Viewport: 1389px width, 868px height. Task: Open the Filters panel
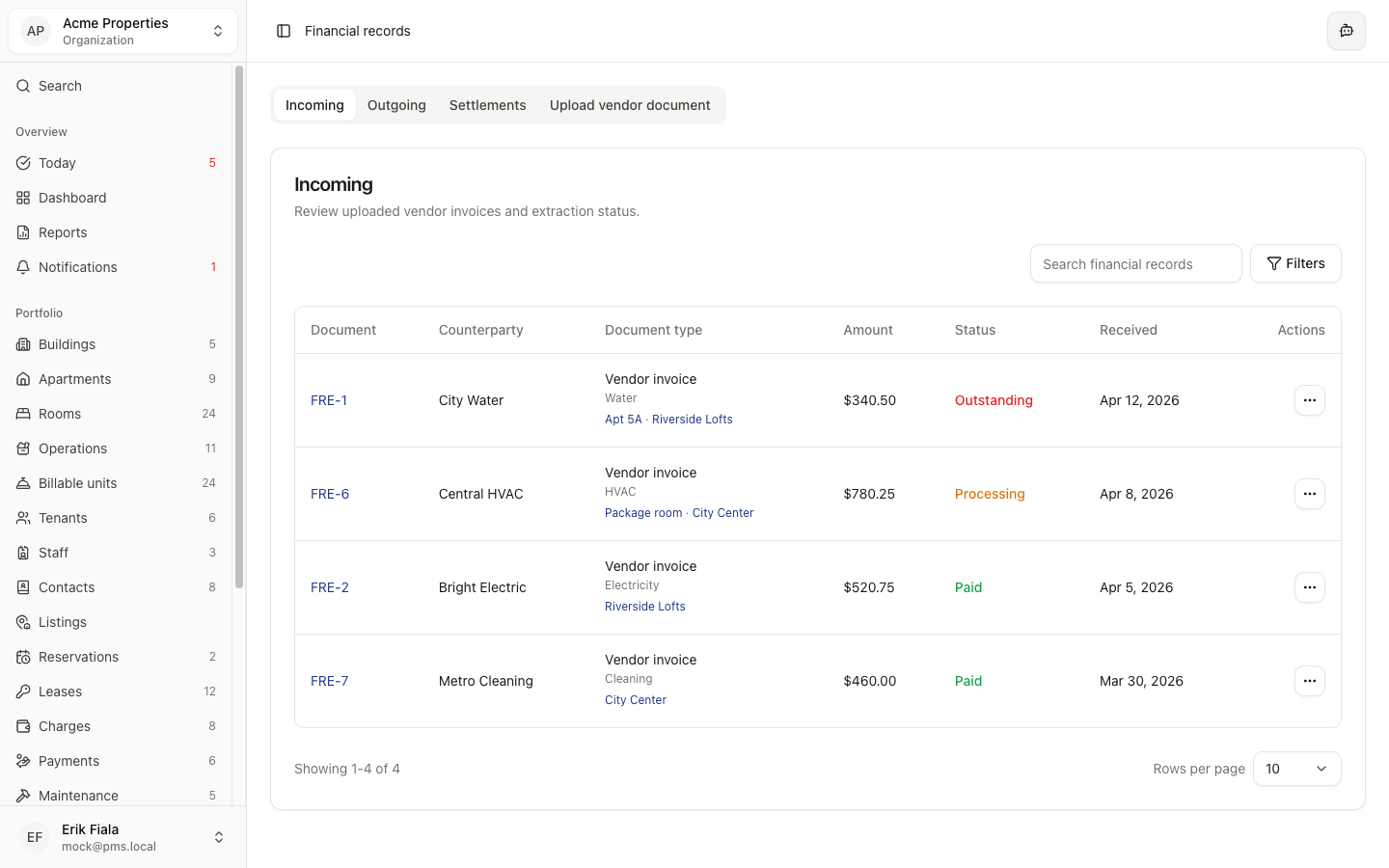tap(1295, 263)
